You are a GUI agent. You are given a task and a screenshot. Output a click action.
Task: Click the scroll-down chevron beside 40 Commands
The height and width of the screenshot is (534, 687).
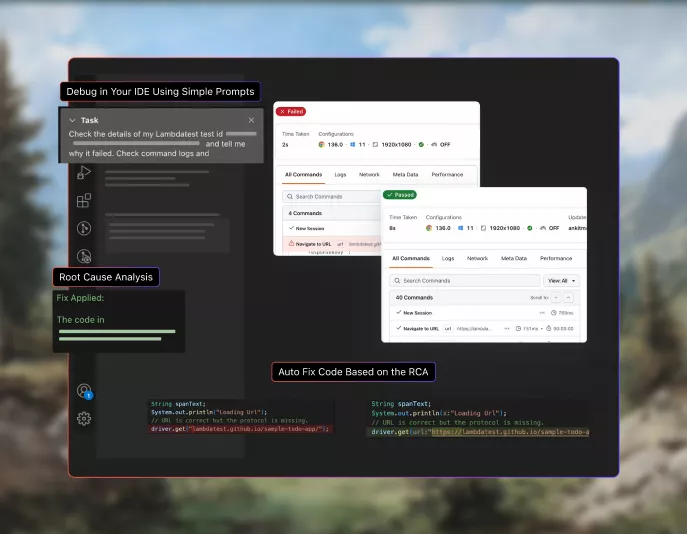point(556,297)
